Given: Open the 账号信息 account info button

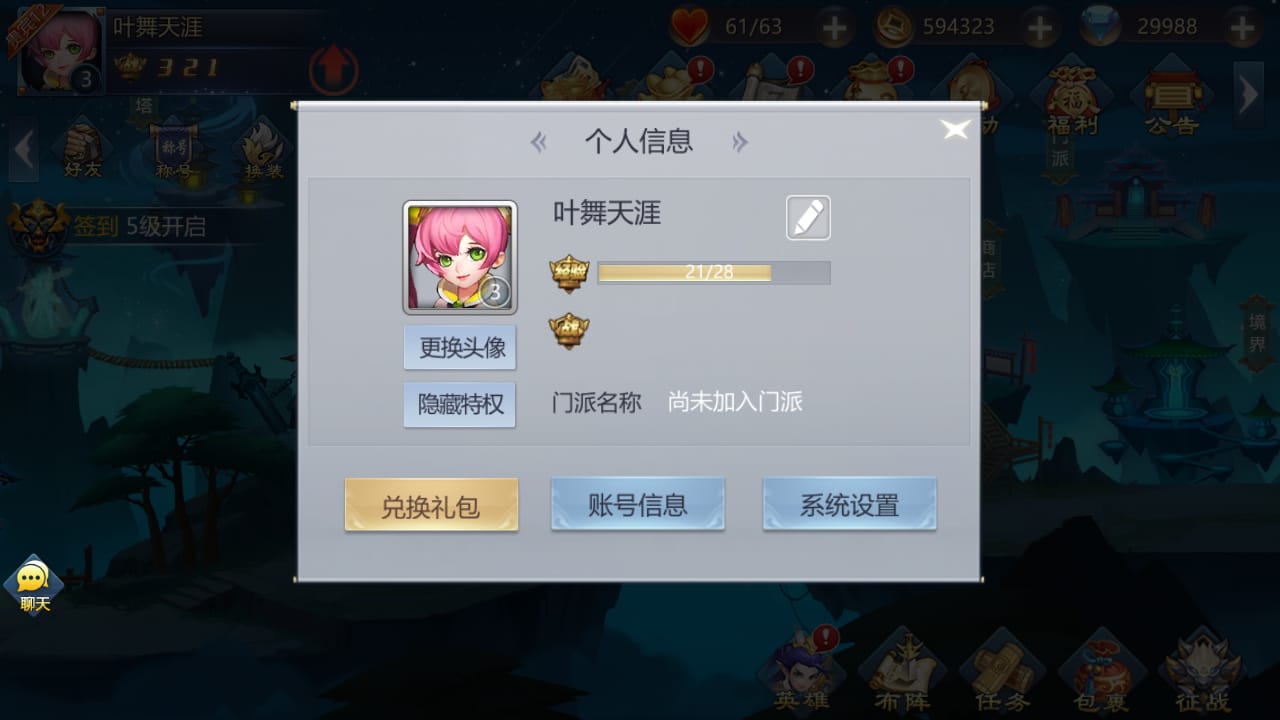Looking at the screenshot, I should click(638, 504).
